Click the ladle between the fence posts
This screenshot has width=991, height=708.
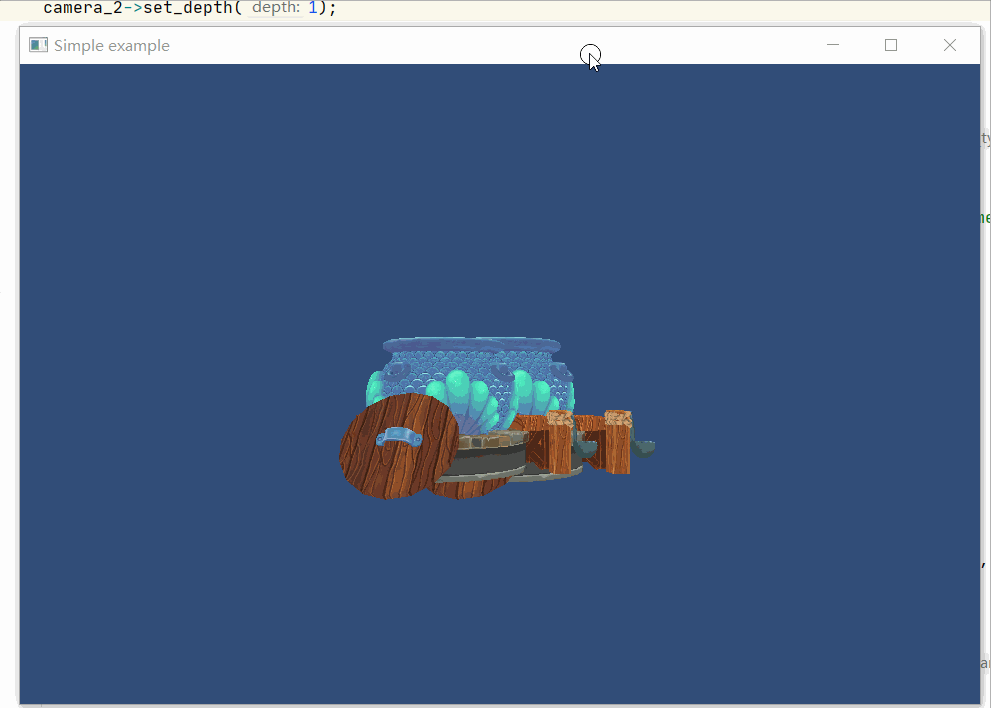585,448
